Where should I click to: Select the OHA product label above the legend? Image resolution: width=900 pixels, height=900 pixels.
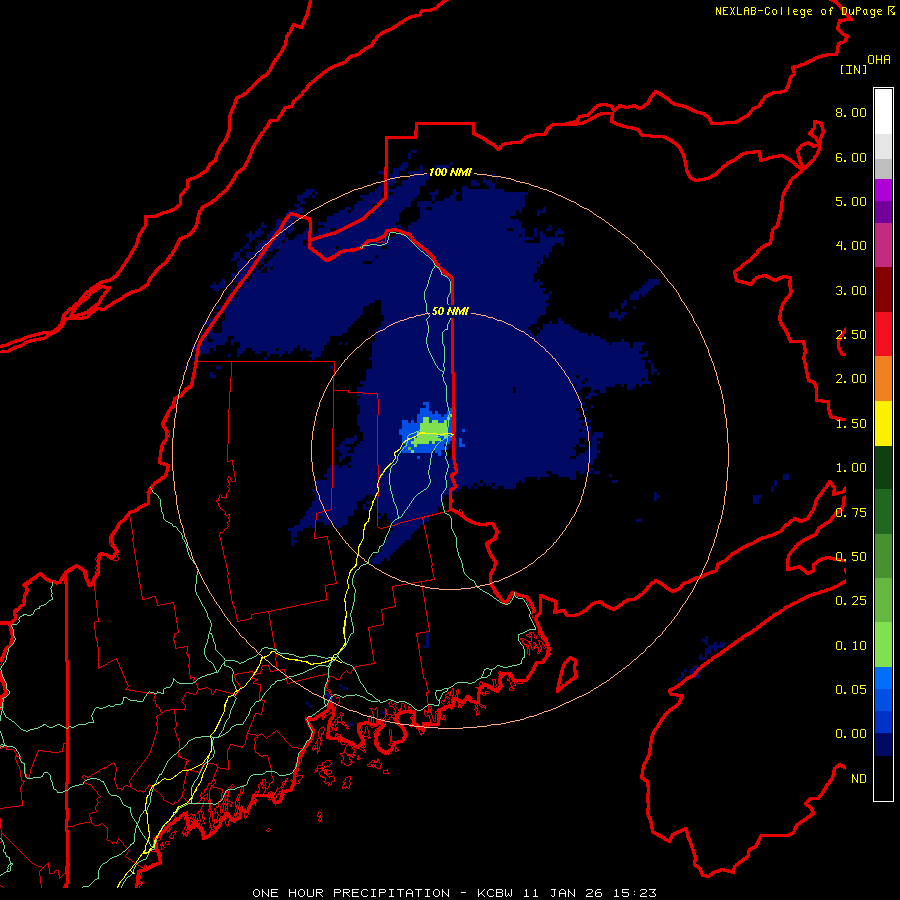coord(879,60)
